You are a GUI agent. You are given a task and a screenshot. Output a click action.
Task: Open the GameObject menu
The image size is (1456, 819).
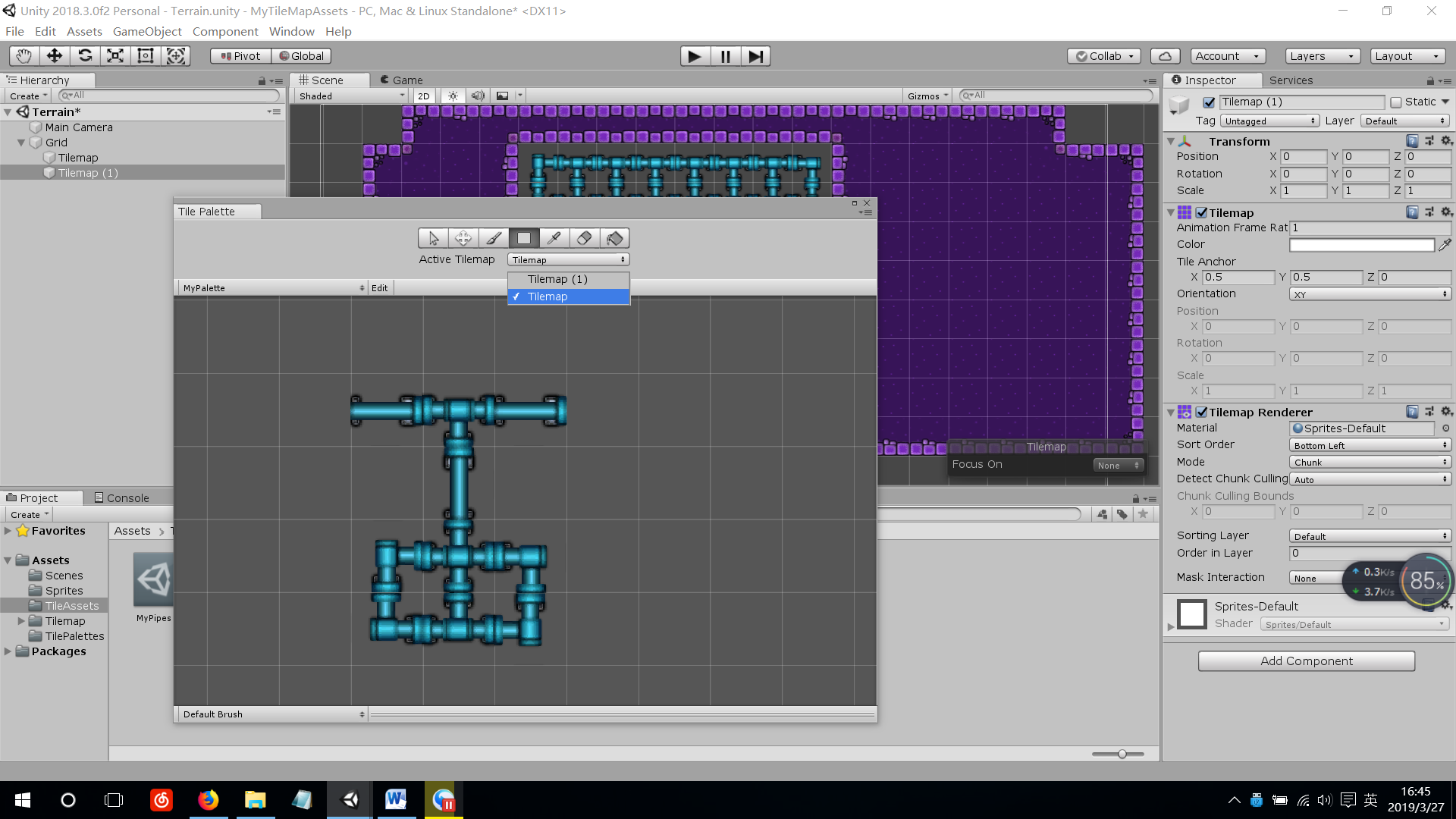147,31
